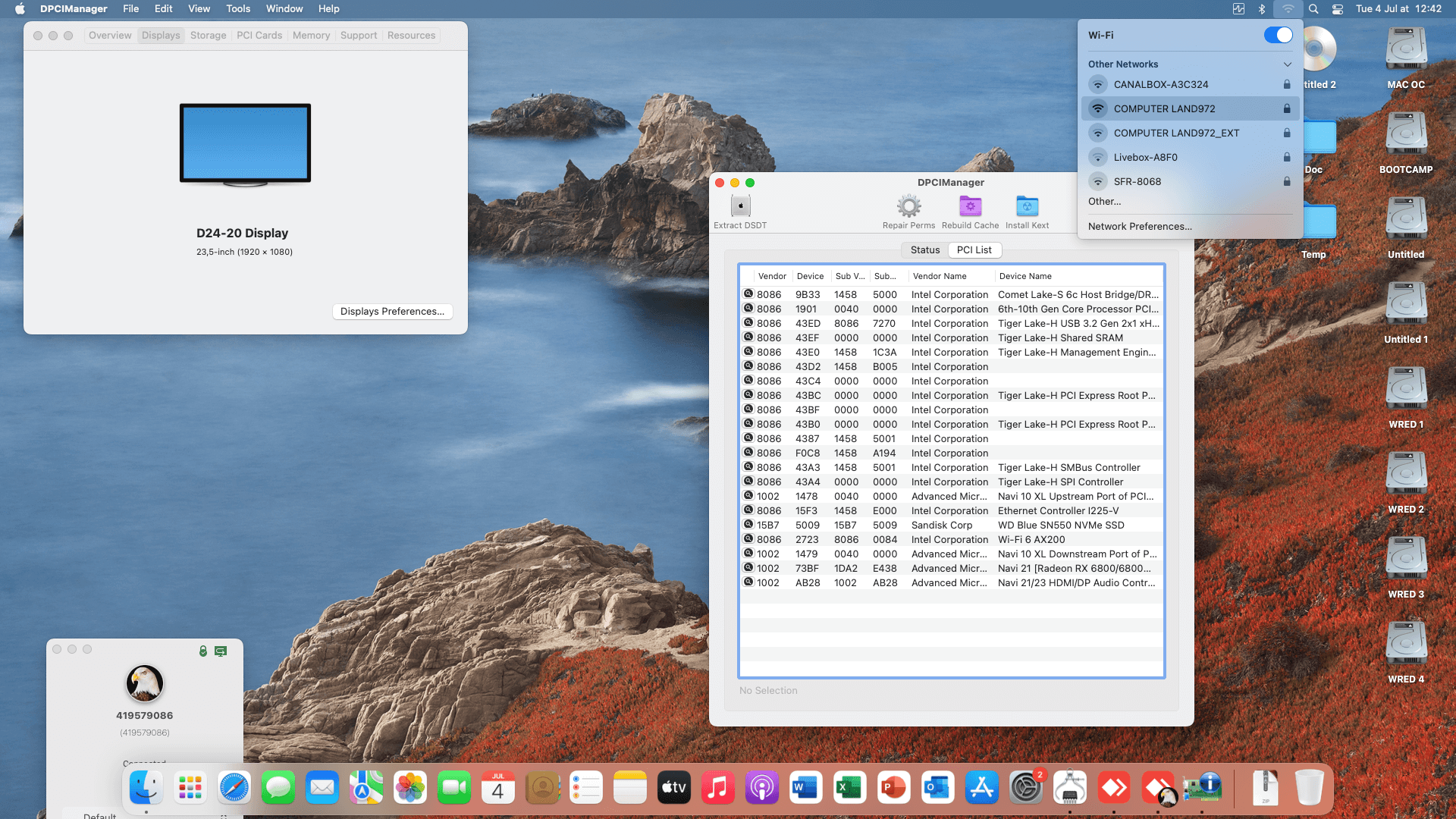Viewport: 1456px width, 819px height.
Task: Toggle the Wi-Fi switch off
Action: coord(1278,35)
